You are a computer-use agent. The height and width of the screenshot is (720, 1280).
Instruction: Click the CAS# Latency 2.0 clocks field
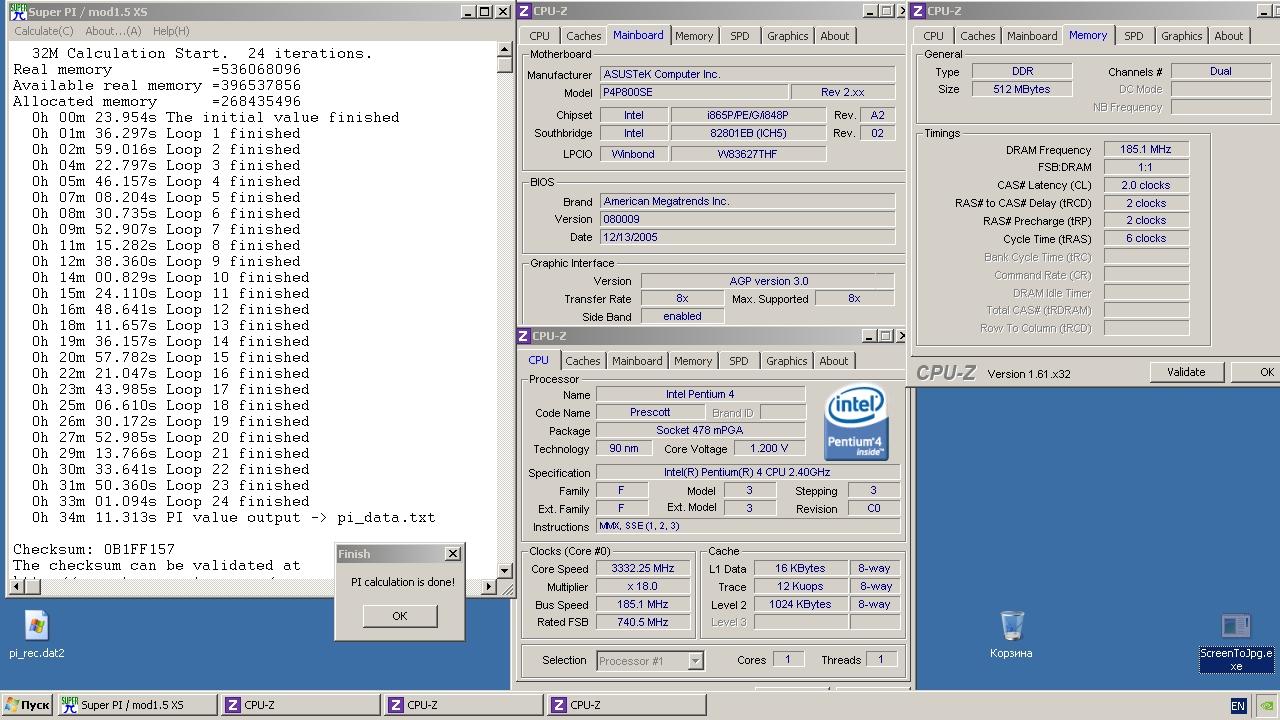[x=1146, y=185]
